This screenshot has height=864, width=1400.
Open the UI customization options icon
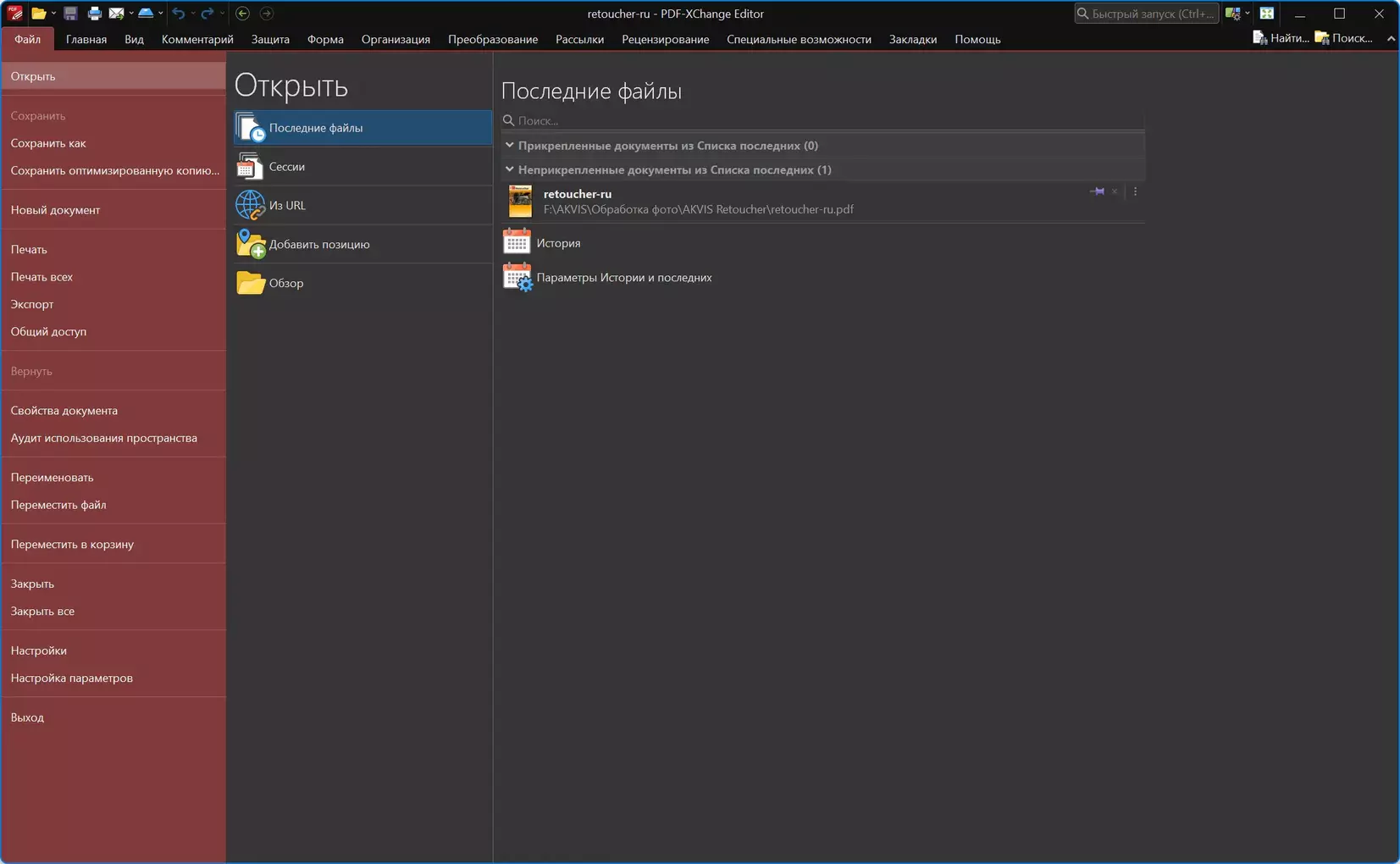coord(1233,14)
